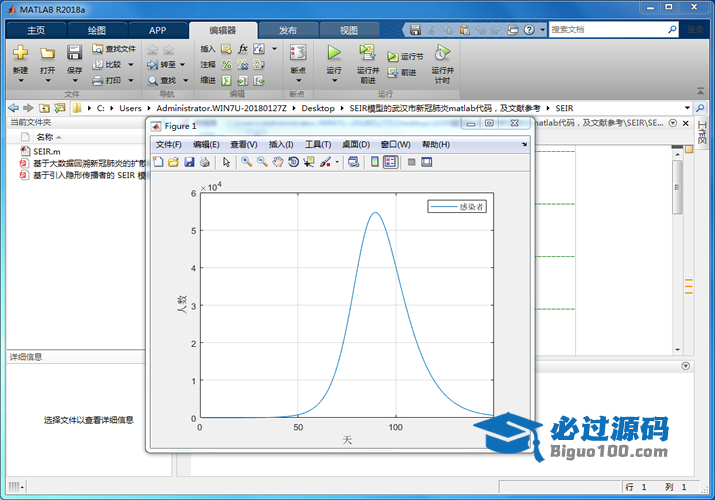Open Figure 1 查看(V) menu
Viewport: 715px width, 500px height.
pyautogui.click(x=244, y=144)
